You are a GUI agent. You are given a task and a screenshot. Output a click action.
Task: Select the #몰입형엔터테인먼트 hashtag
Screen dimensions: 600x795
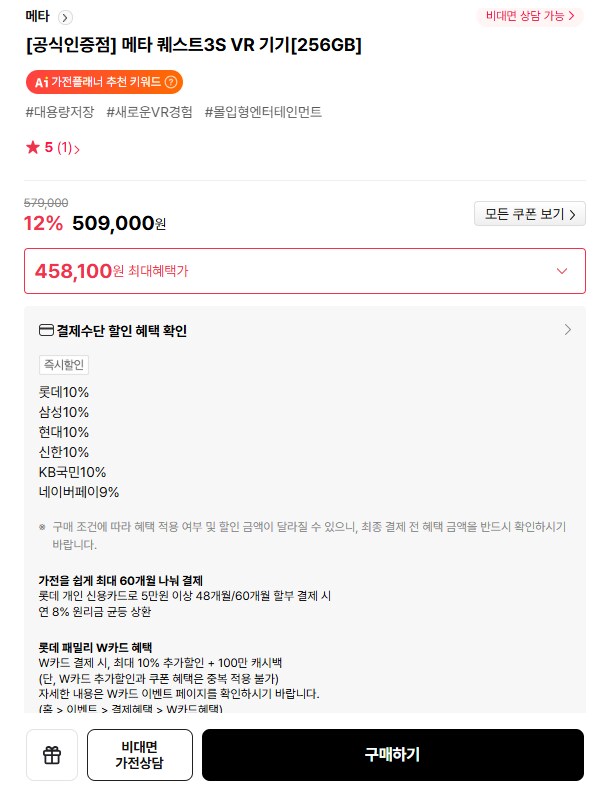point(263,112)
